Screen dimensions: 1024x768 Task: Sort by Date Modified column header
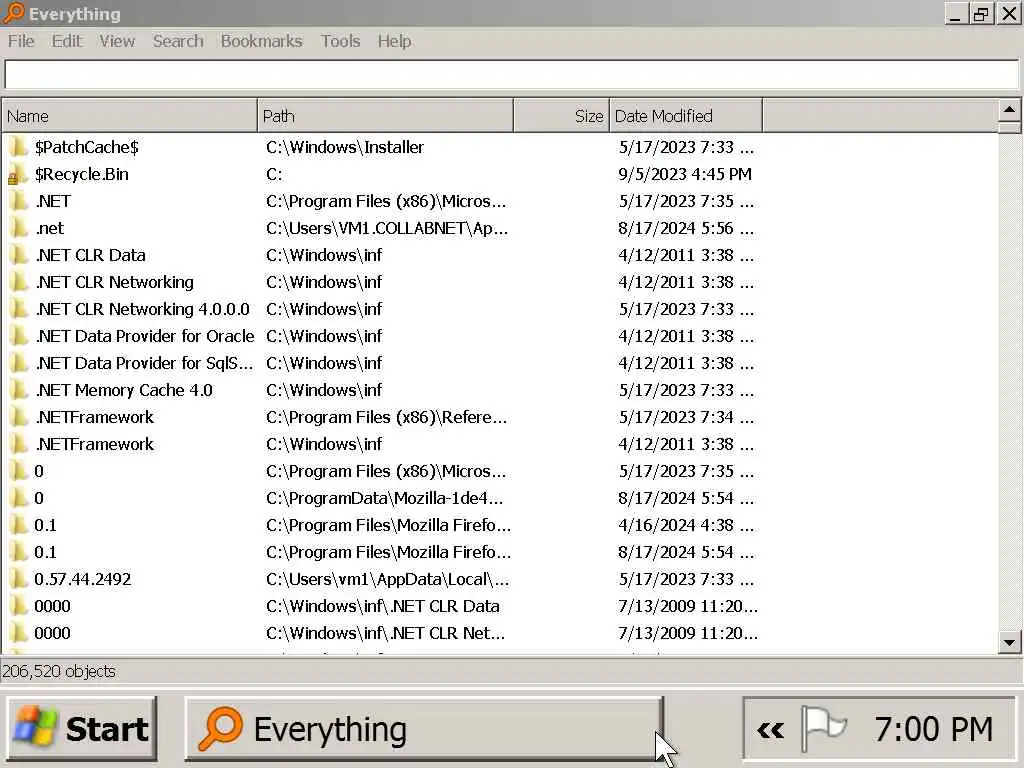click(686, 116)
